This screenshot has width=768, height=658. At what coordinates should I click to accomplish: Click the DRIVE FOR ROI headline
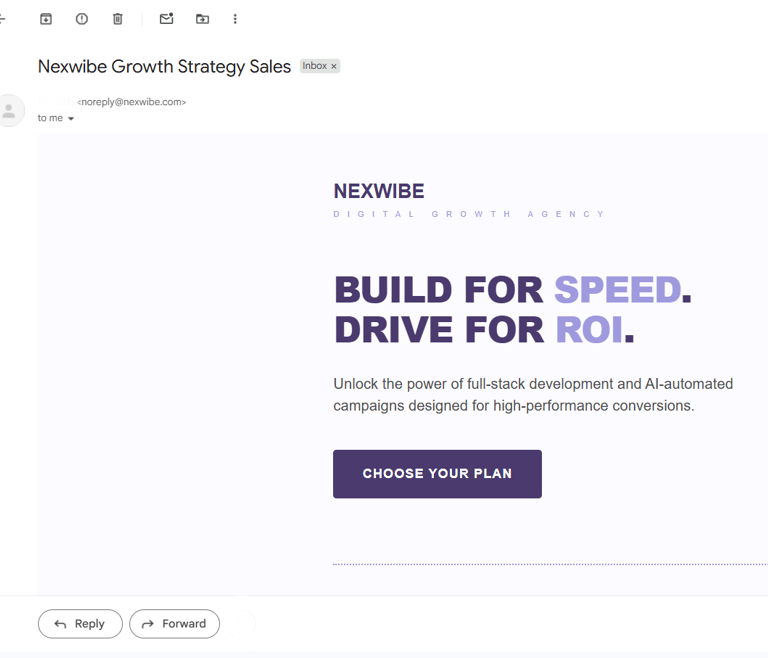pos(484,329)
